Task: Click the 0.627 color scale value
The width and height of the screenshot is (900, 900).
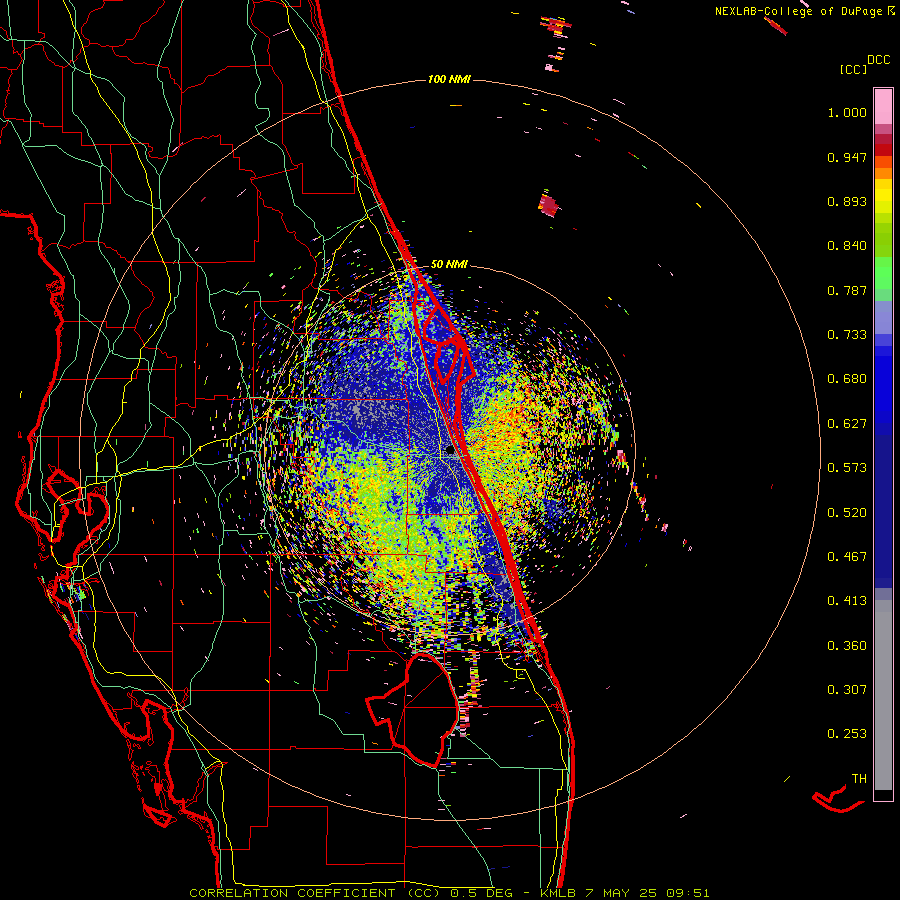Action: [847, 424]
